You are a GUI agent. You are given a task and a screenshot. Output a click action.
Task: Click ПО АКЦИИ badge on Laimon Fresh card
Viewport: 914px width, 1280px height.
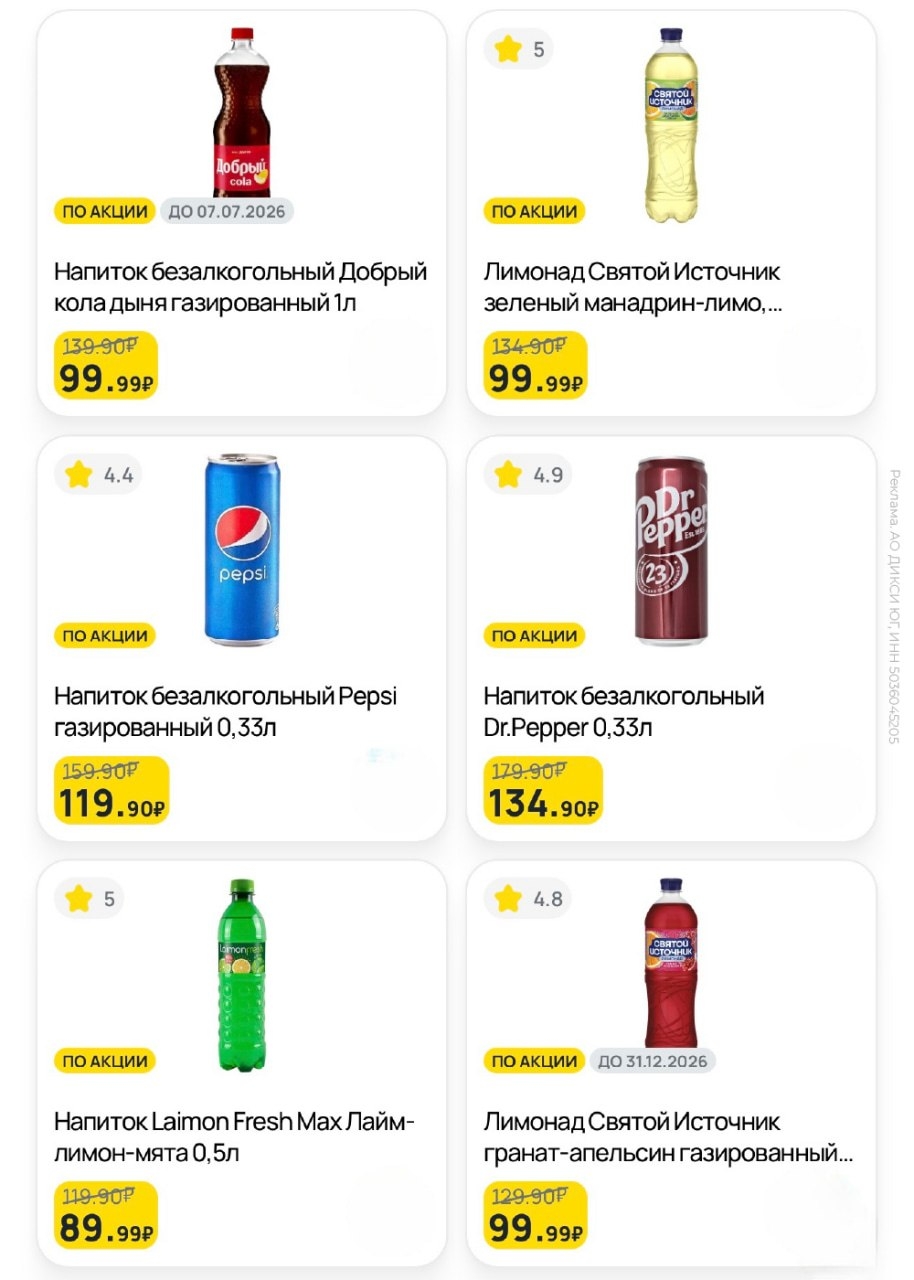coord(105,1061)
